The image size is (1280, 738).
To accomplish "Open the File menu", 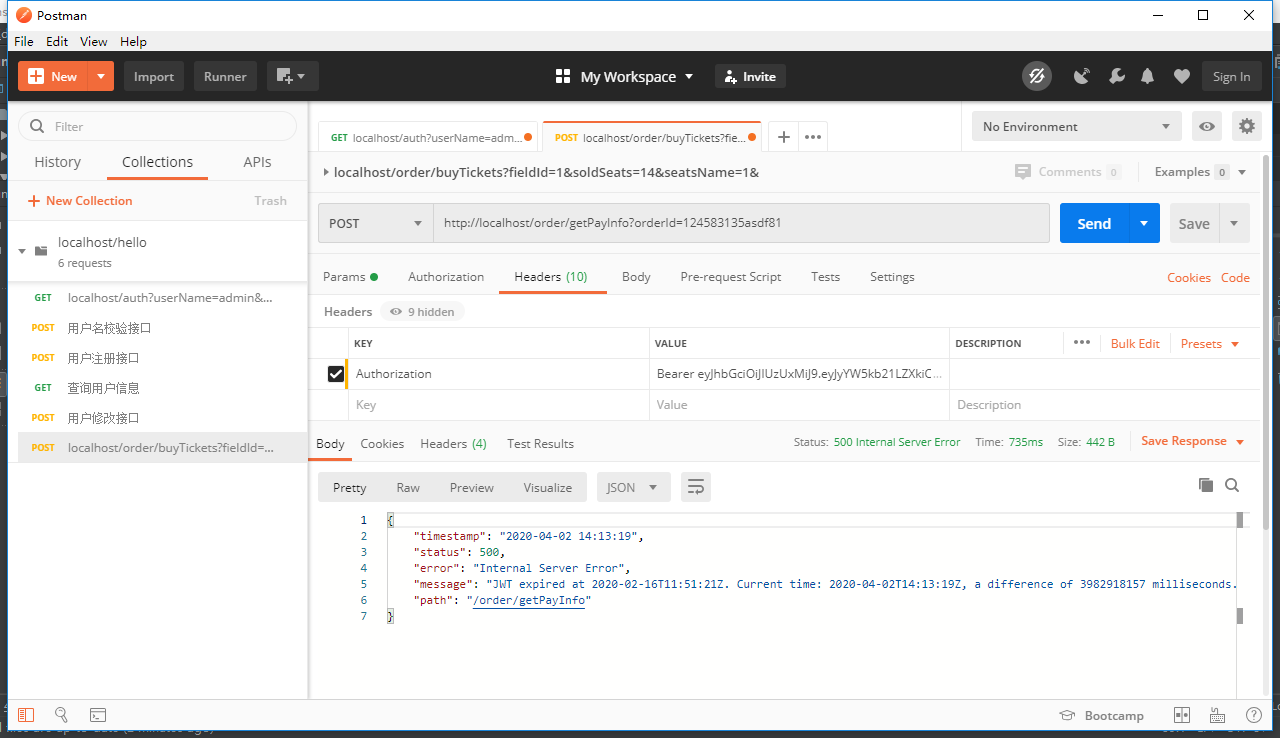I will click(x=24, y=41).
